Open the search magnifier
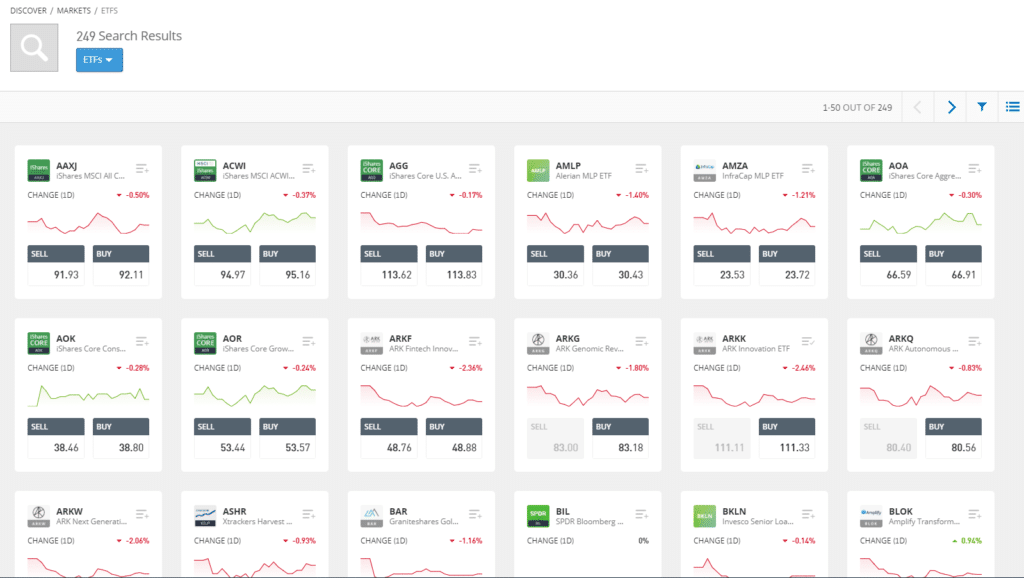1024x578 pixels. (33, 47)
